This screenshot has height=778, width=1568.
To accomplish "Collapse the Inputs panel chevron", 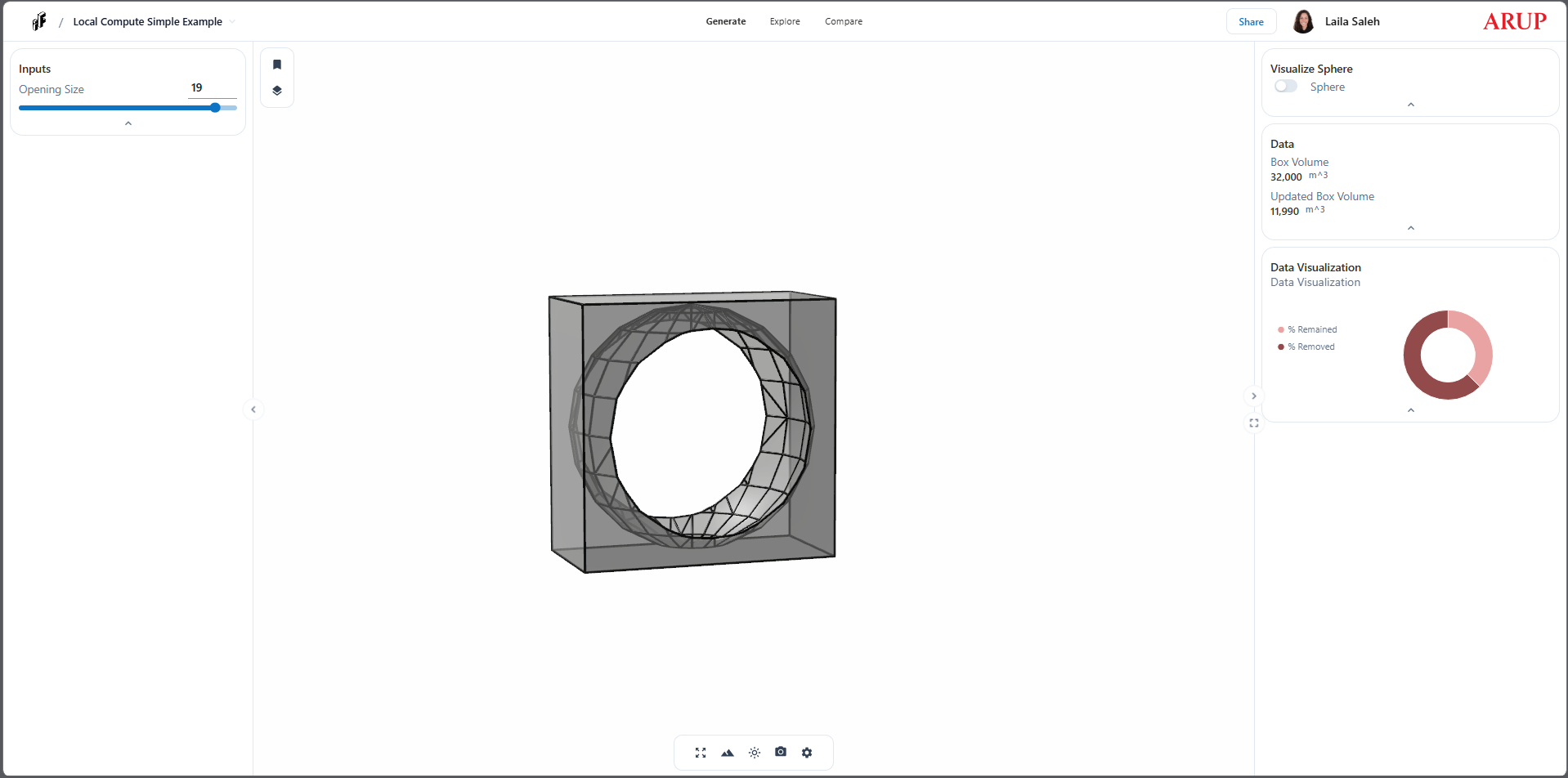I will tap(128, 123).
